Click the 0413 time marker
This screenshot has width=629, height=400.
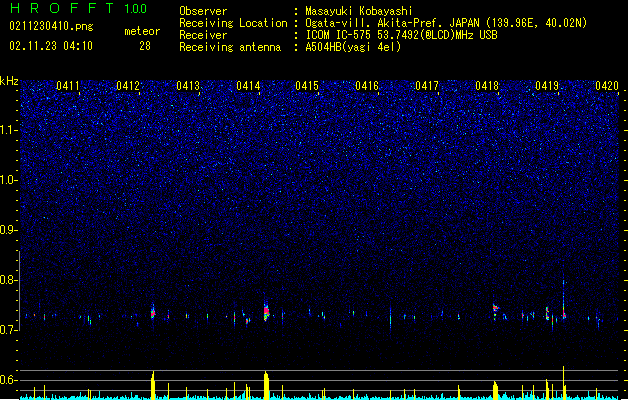[188, 86]
